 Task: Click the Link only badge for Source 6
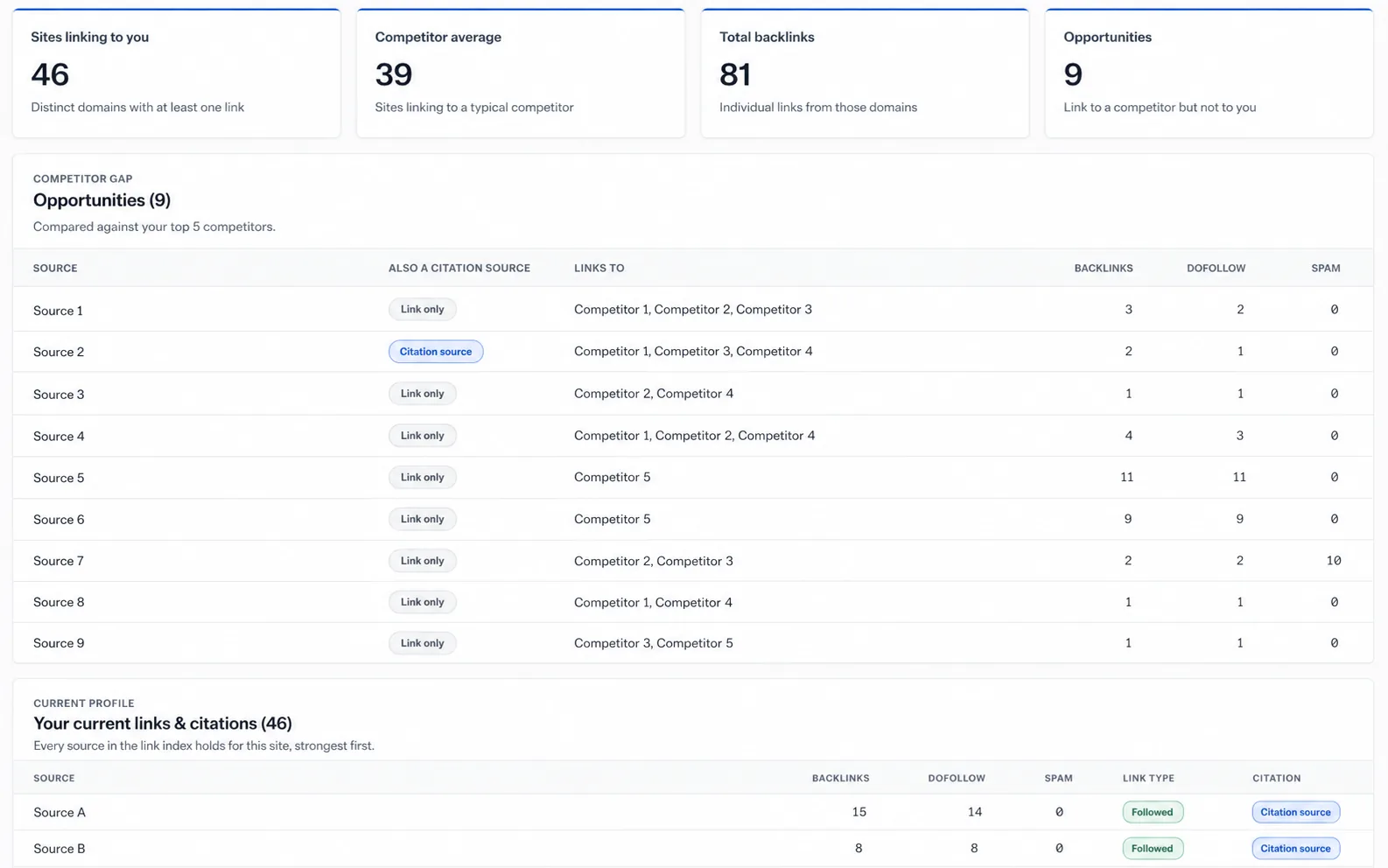click(423, 519)
